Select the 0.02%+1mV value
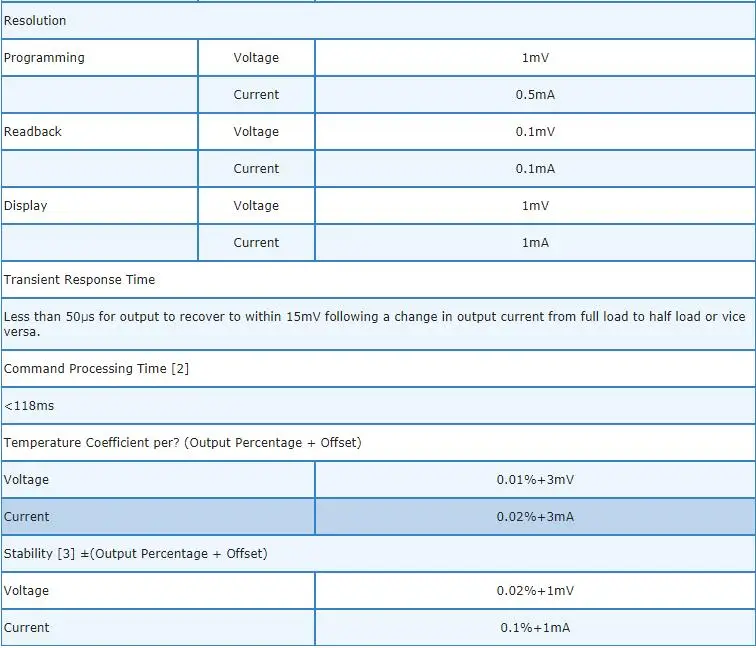Image resolution: width=756 pixels, height=648 pixels. point(535,591)
